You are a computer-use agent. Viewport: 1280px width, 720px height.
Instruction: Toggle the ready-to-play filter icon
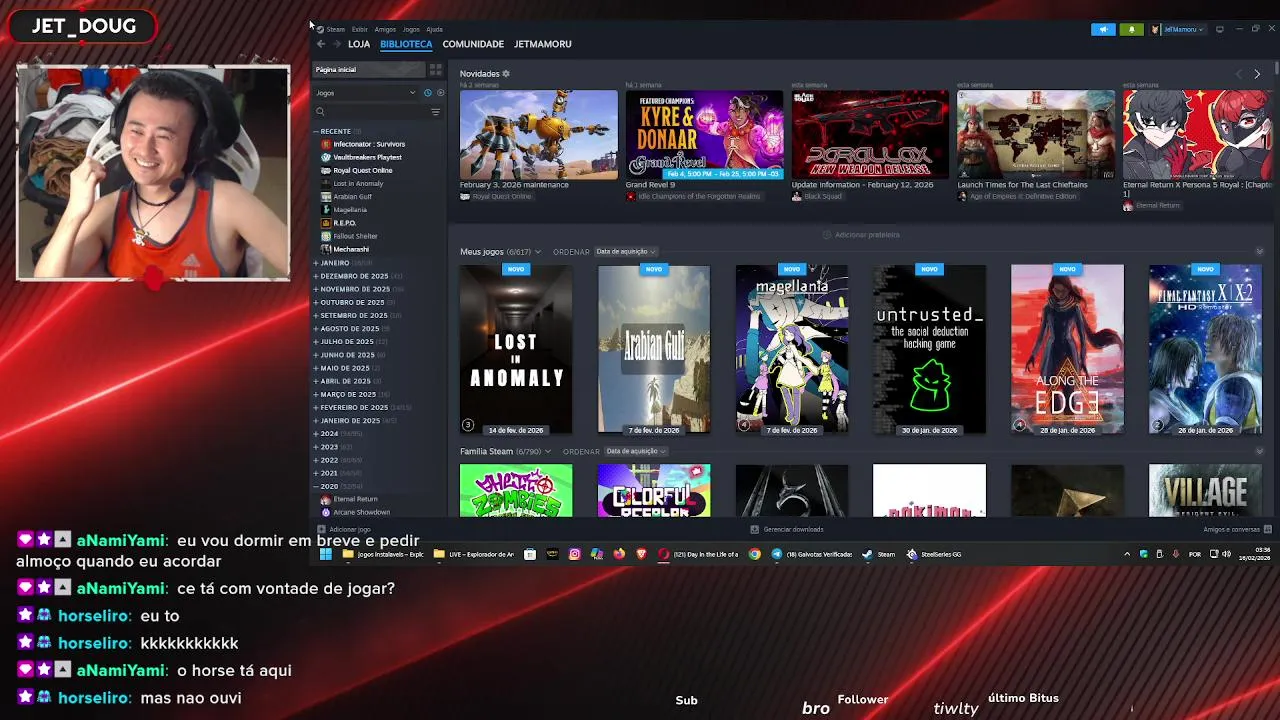(x=440, y=93)
